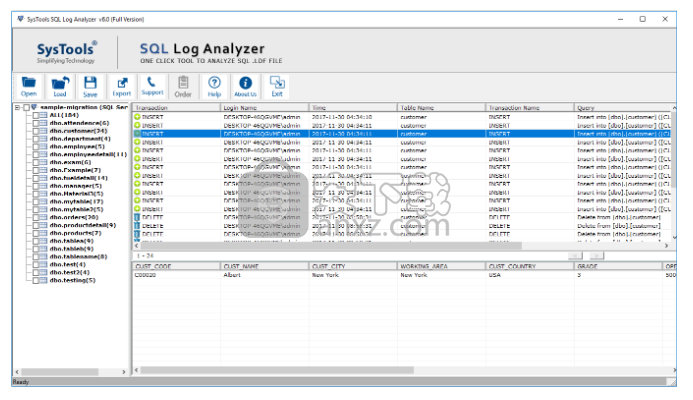Tick the dbo.manager(5) checkbox
Viewport: 693px width, 400px height.
tap(36, 186)
